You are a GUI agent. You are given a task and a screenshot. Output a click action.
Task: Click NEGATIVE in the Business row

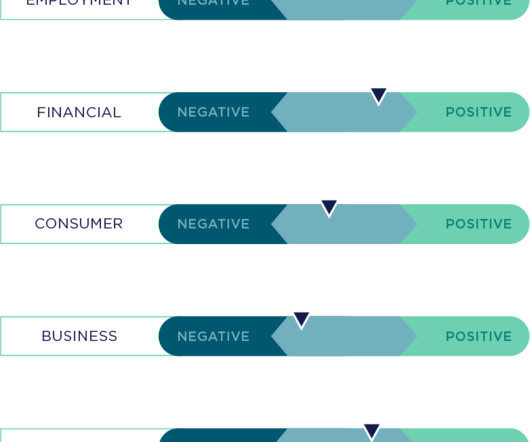click(213, 336)
